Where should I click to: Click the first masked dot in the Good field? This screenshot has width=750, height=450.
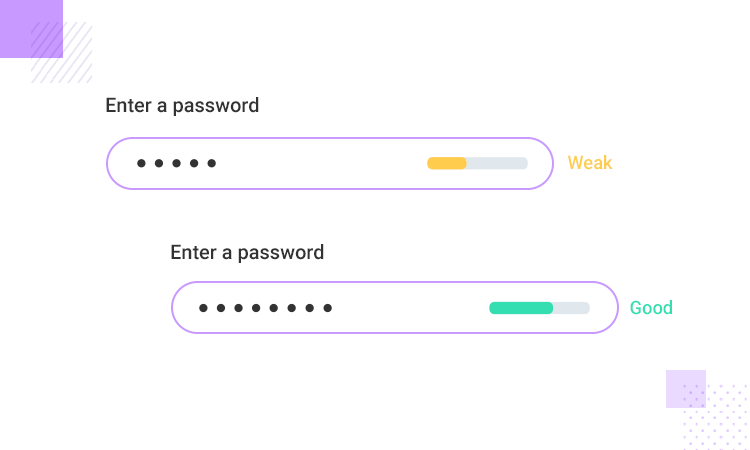pyautogui.click(x=203, y=308)
